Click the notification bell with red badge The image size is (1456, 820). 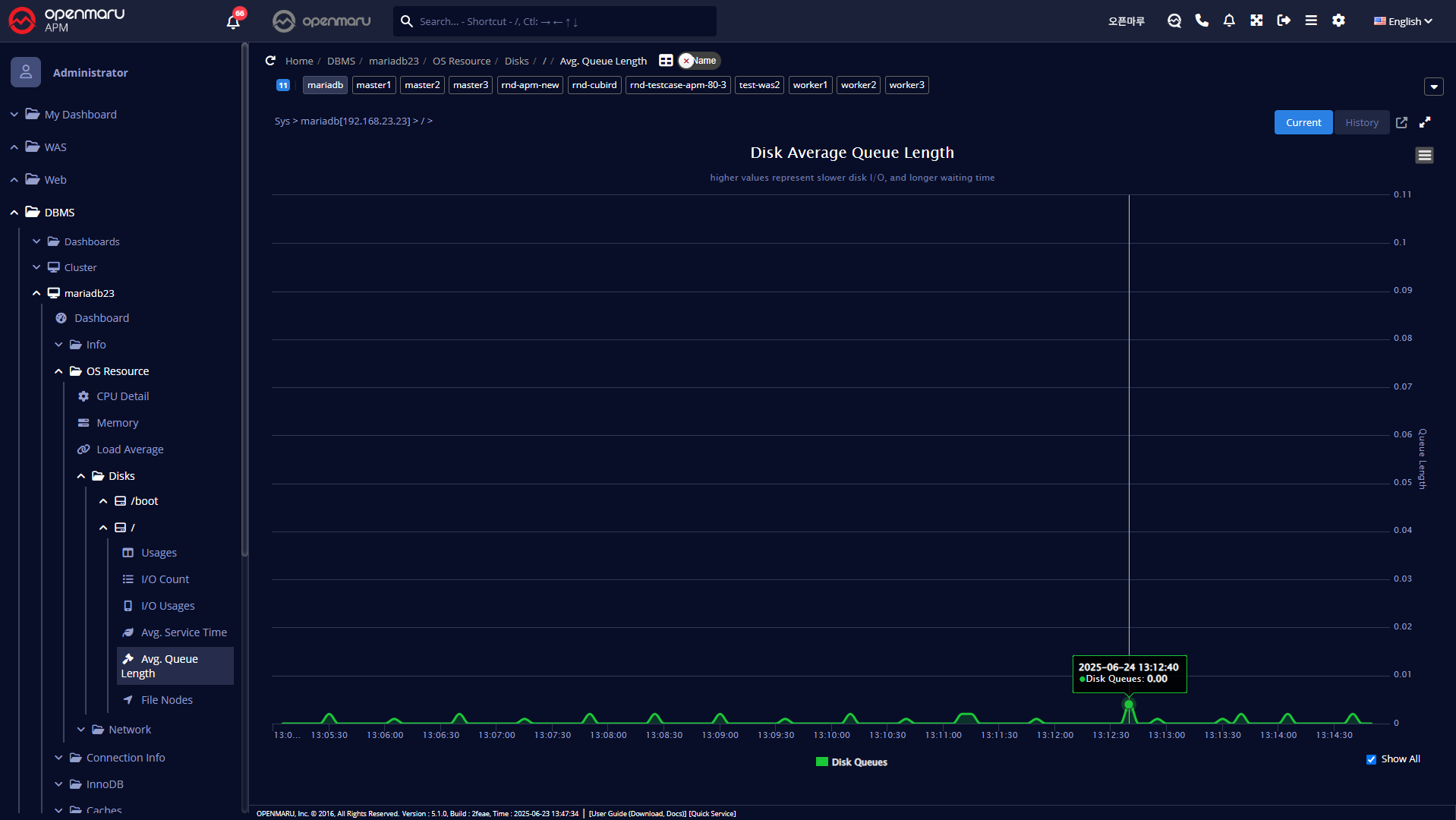pos(234,20)
